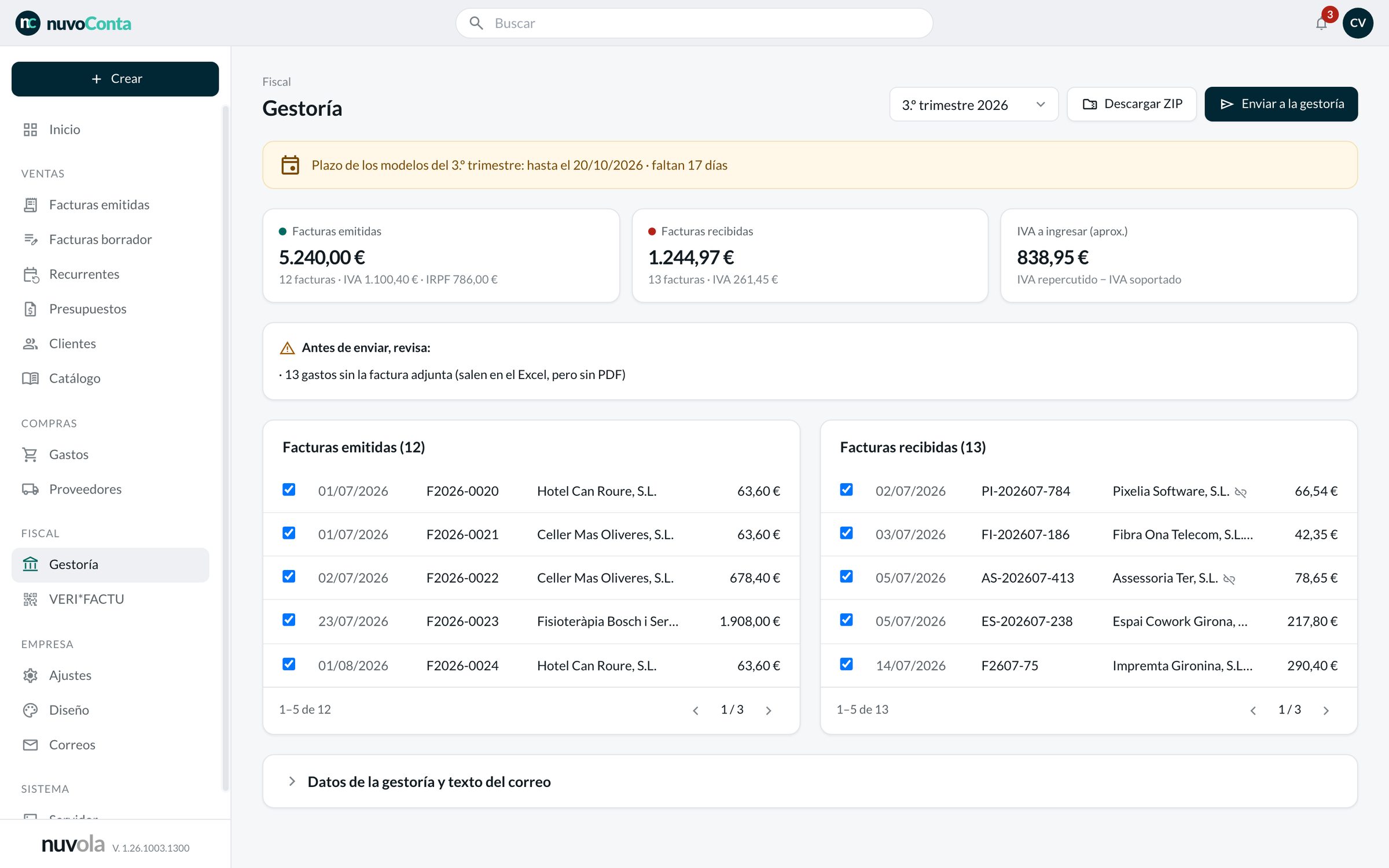This screenshot has height=868, width=1389.
Task: Open Presupuestos in the sidebar
Action: pos(110,309)
